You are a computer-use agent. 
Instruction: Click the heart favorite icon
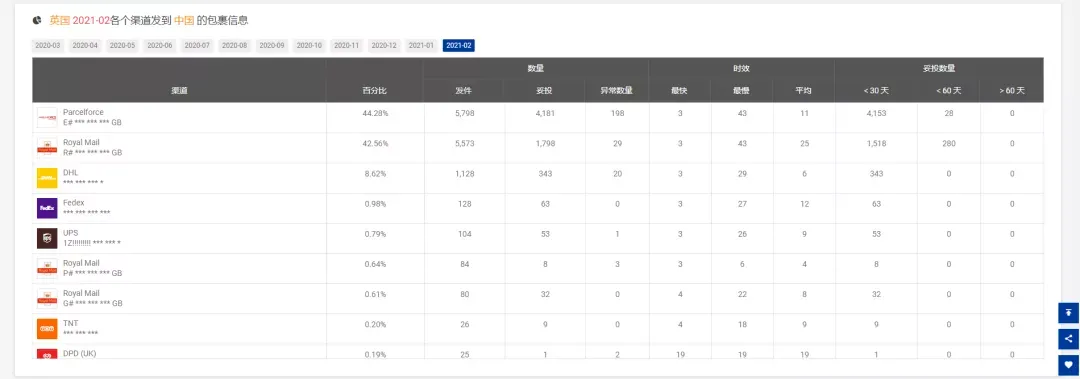(x=1068, y=365)
